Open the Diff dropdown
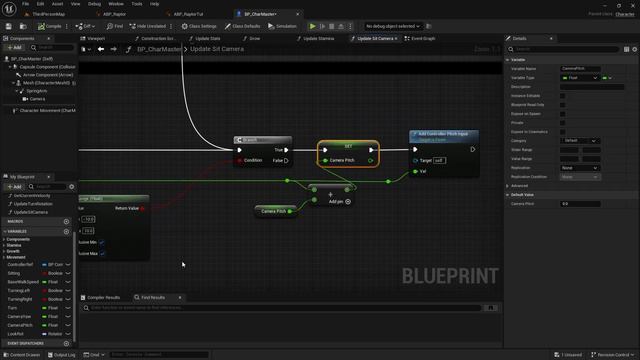The height and width of the screenshot is (360, 640). tap(85, 26)
